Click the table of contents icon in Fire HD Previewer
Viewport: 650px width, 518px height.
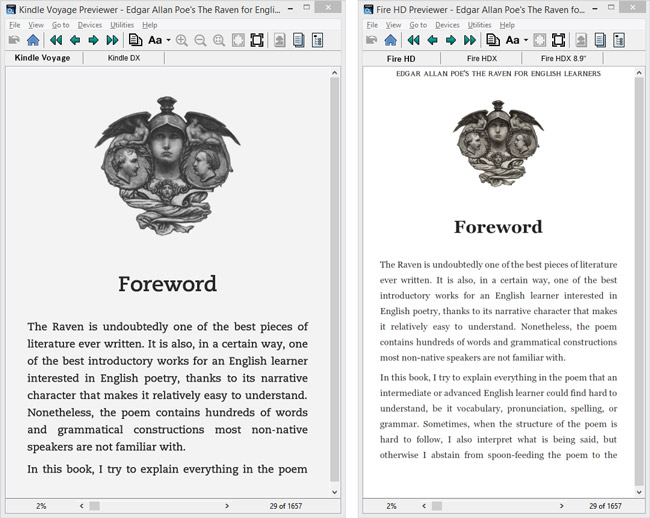[600, 40]
